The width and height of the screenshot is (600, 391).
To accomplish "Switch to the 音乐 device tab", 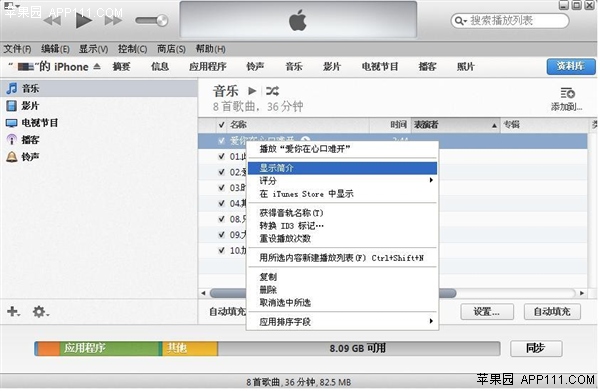I will pyautogui.click(x=294, y=67).
